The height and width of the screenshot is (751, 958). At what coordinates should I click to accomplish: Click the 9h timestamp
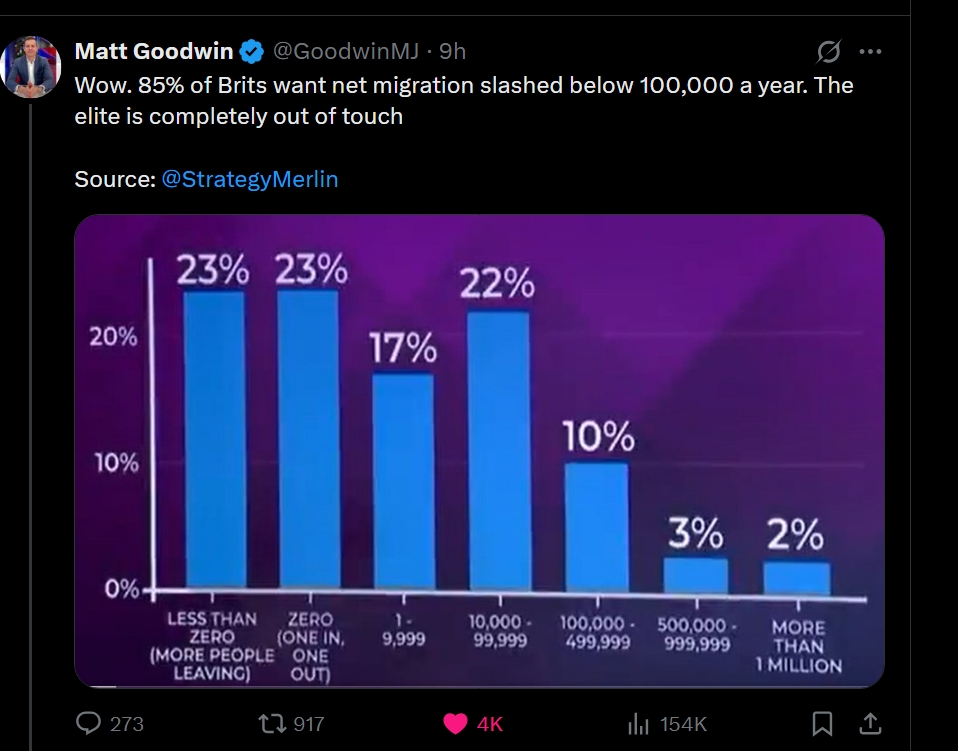pos(453,51)
